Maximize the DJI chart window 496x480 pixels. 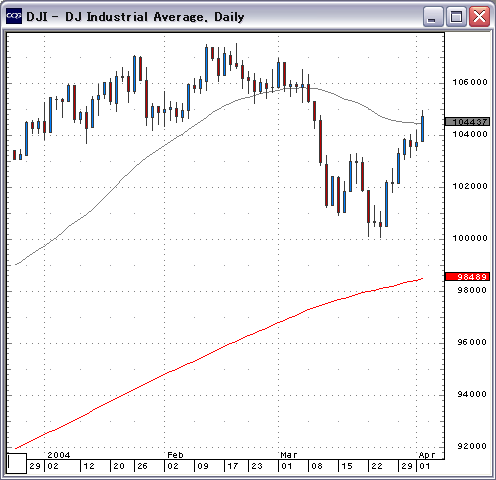[x=456, y=16]
